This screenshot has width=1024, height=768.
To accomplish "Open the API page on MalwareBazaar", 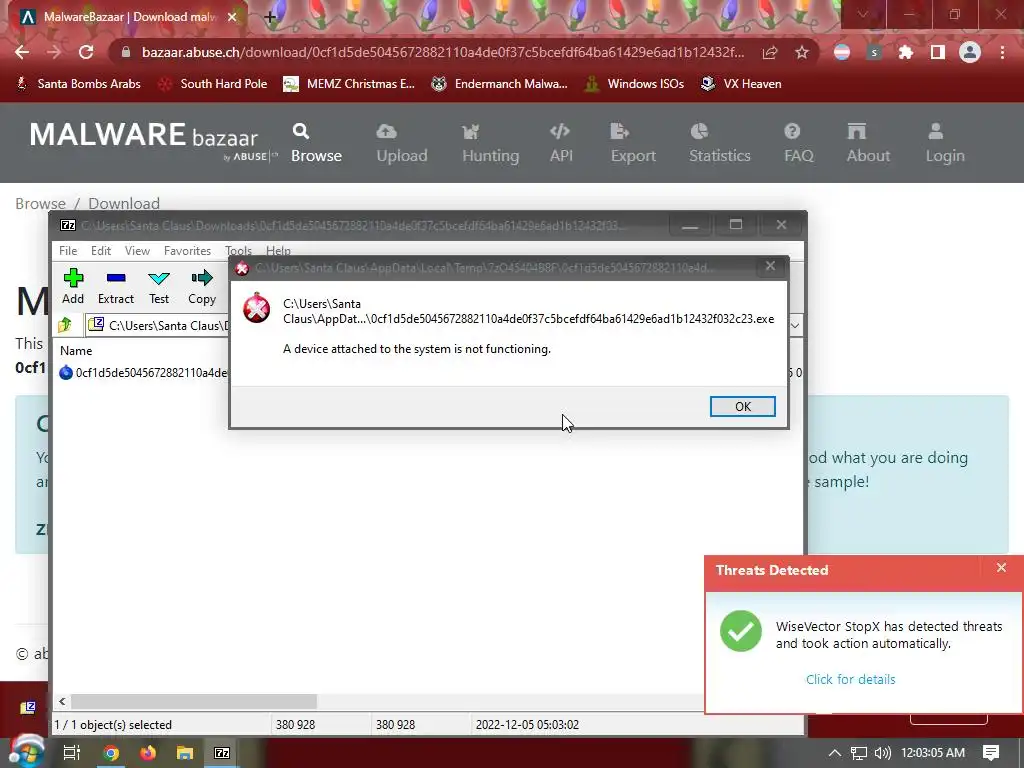I will click(x=561, y=143).
